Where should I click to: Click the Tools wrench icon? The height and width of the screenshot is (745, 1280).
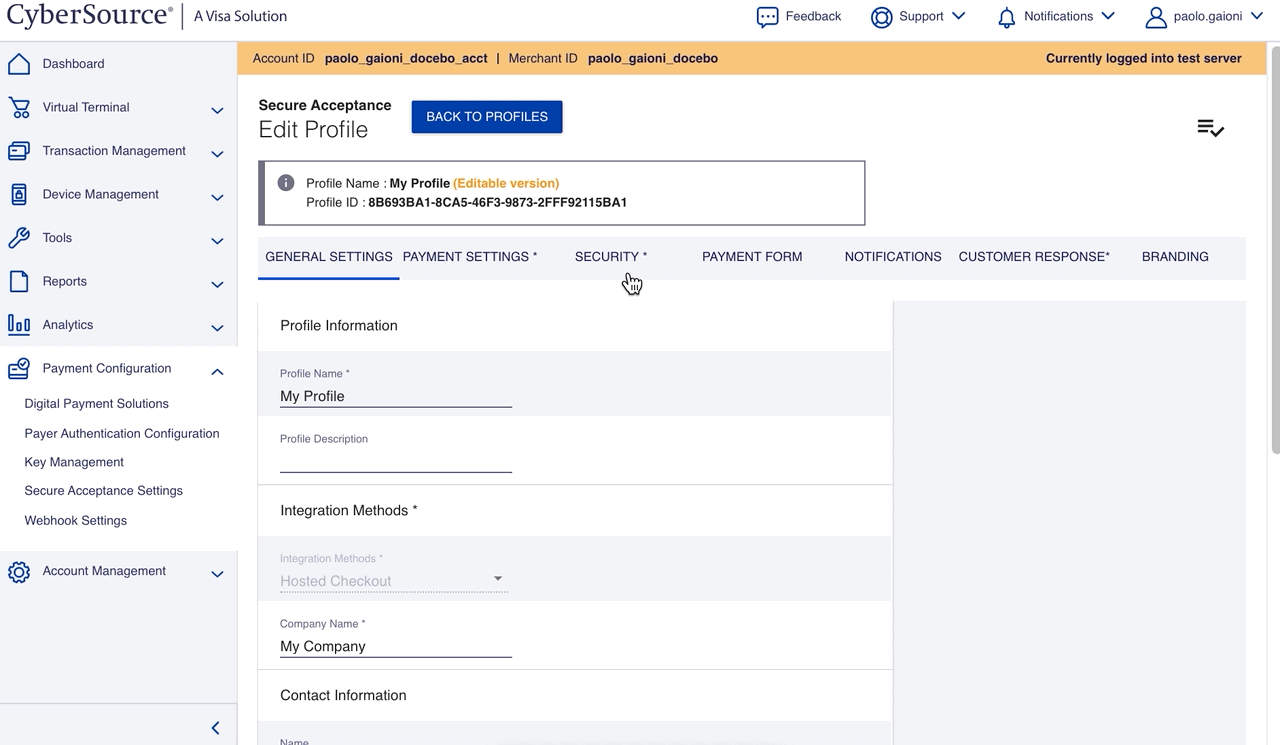click(x=18, y=238)
